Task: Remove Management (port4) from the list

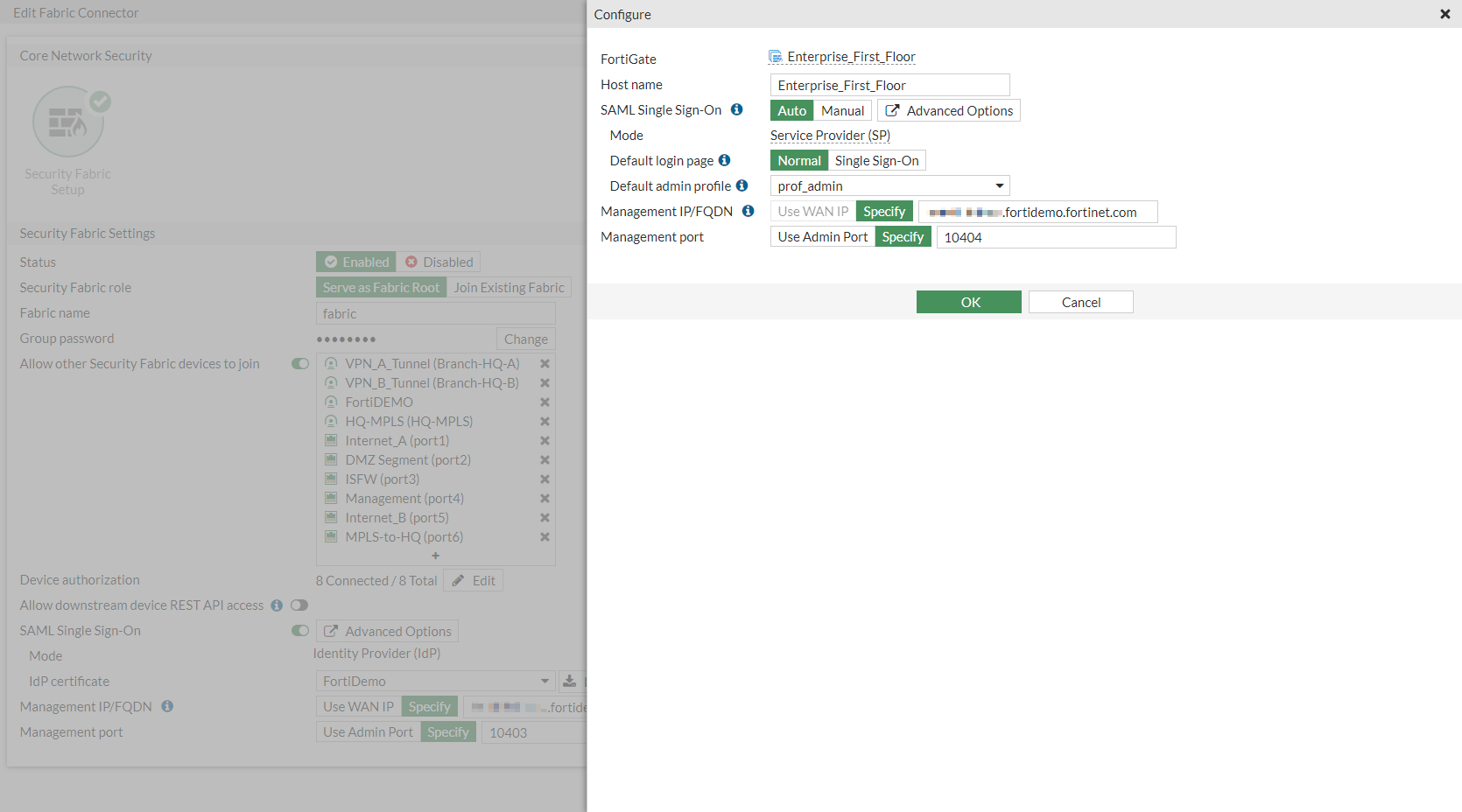Action: tap(545, 499)
